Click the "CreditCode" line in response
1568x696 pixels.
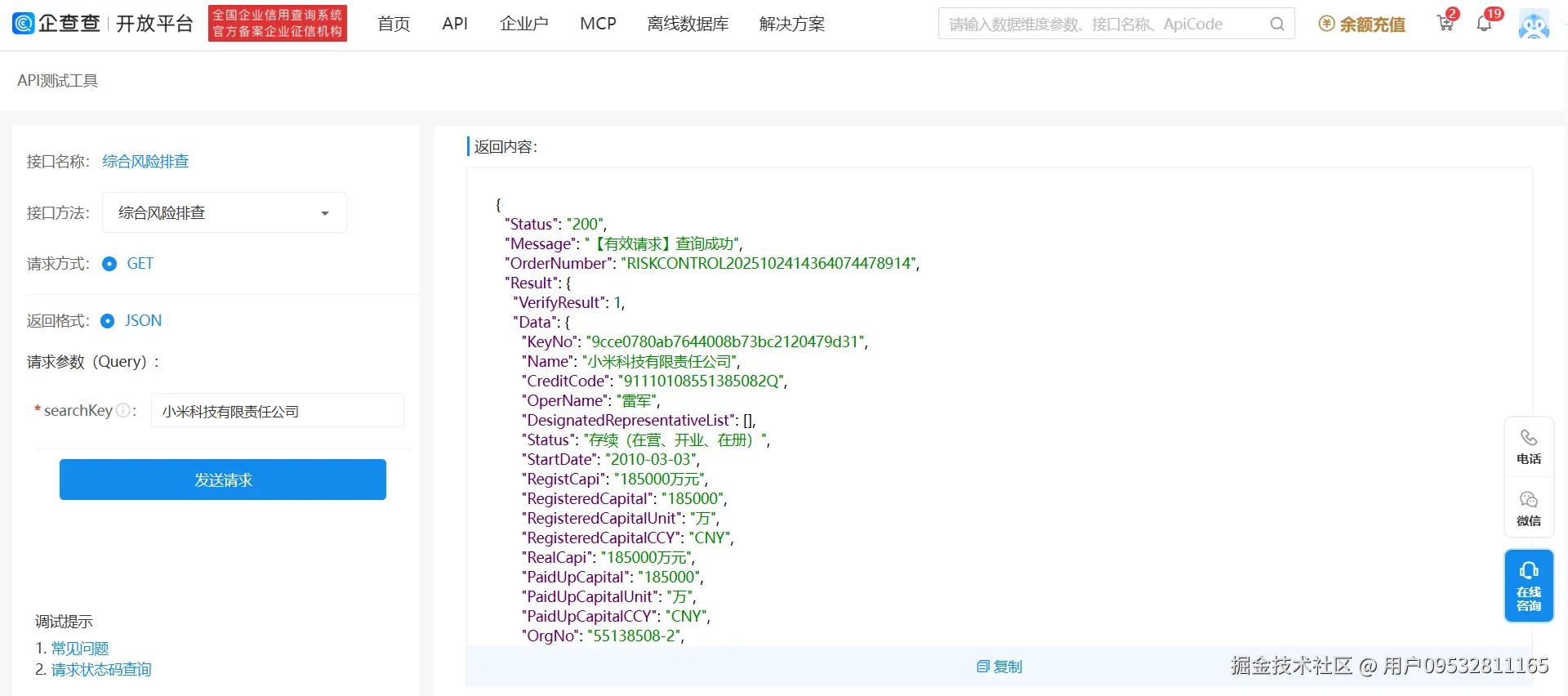[x=655, y=381]
